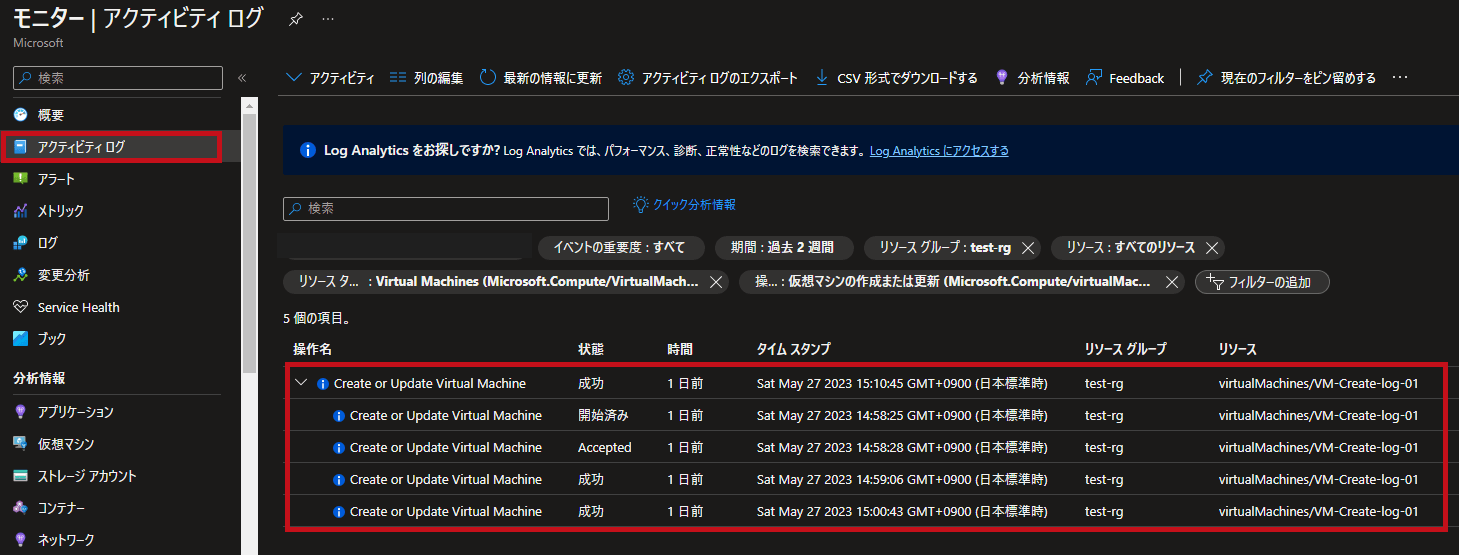Open メトリック in the sidebar
1459x555 pixels.
tap(60, 211)
